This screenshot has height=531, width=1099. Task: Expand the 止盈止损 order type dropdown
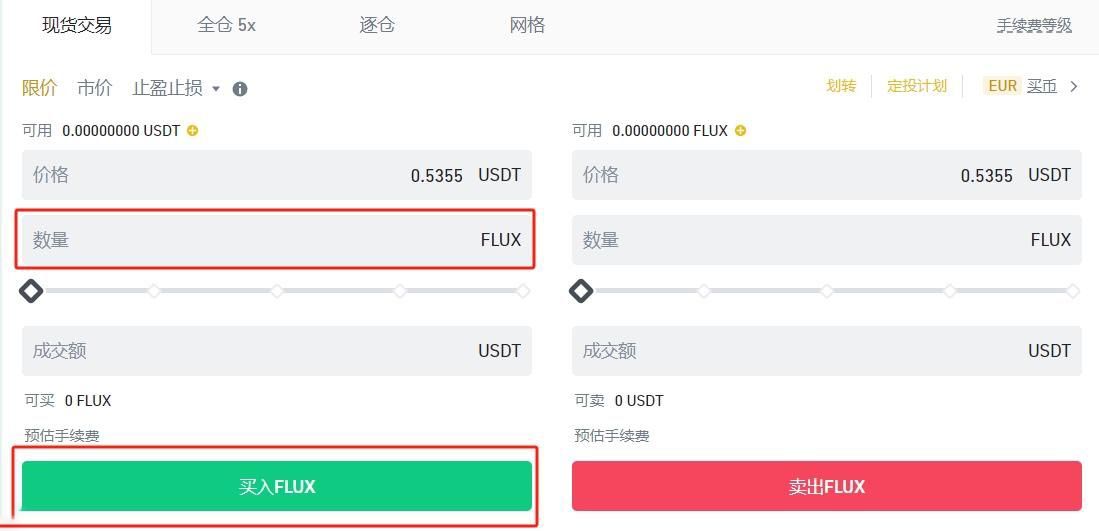click(176, 88)
